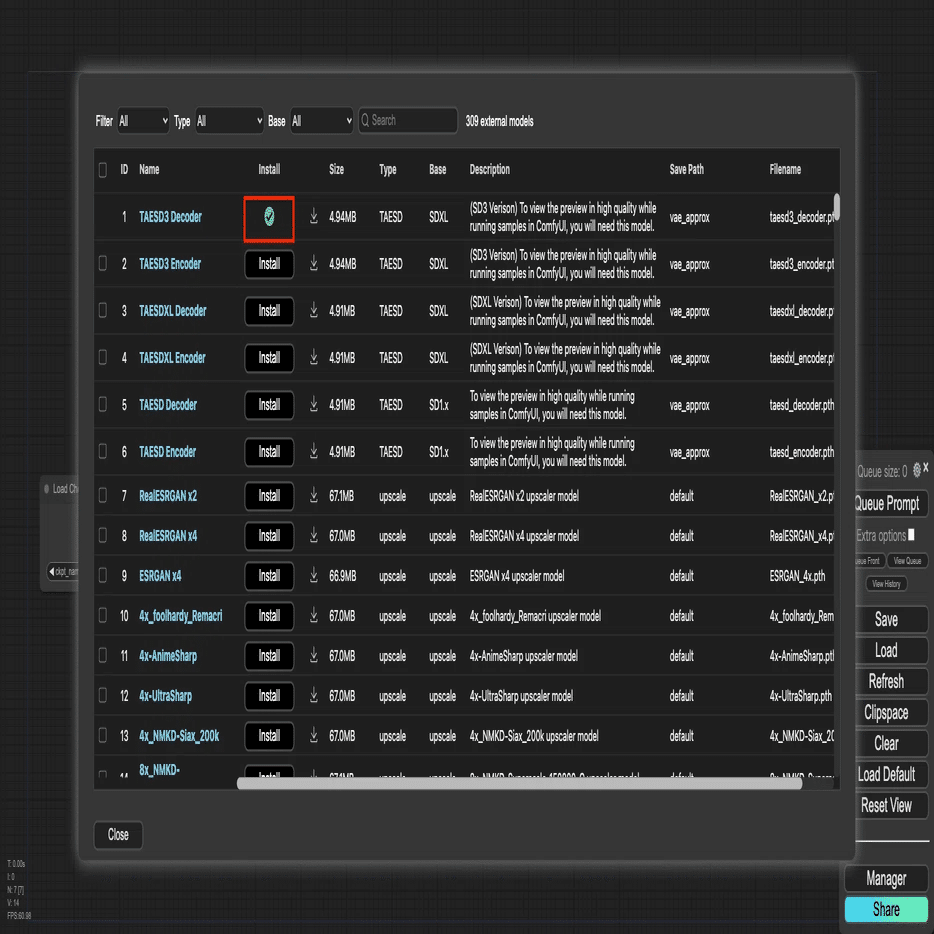This screenshot has width=934, height=934.
Task: Install the TAESDXL Decoder model
Action: [269, 311]
